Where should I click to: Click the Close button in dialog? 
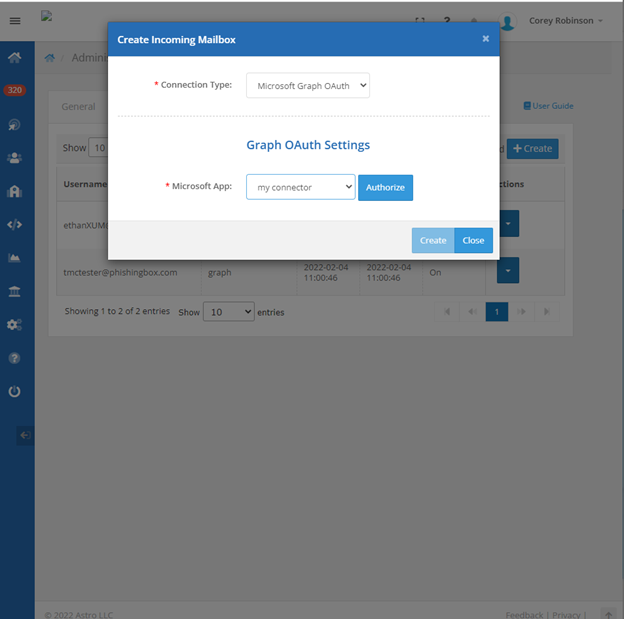(473, 240)
